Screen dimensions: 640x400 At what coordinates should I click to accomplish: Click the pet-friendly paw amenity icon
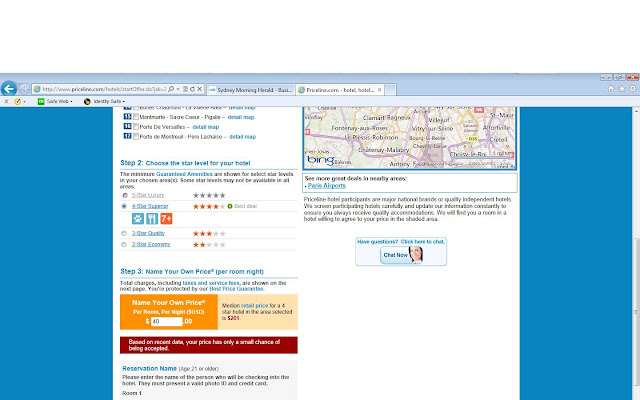coord(138,219)
